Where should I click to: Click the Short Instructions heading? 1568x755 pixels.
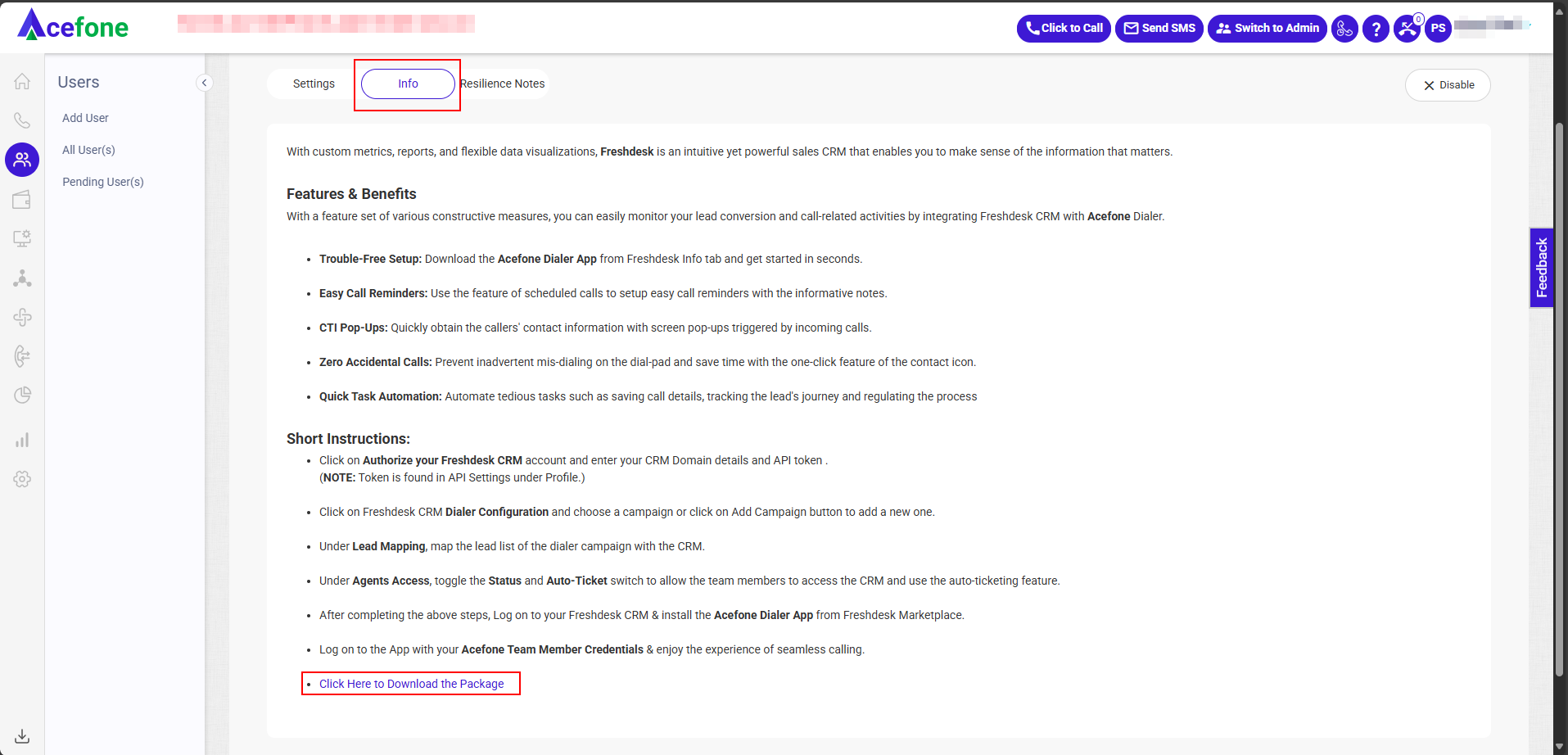point(348,439)
